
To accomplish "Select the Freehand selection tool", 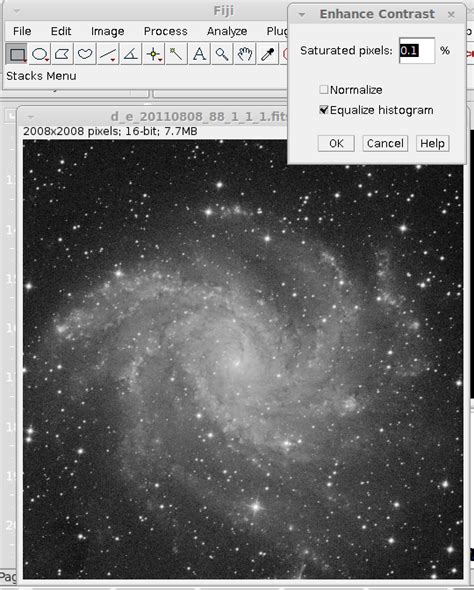I will 85,54.
